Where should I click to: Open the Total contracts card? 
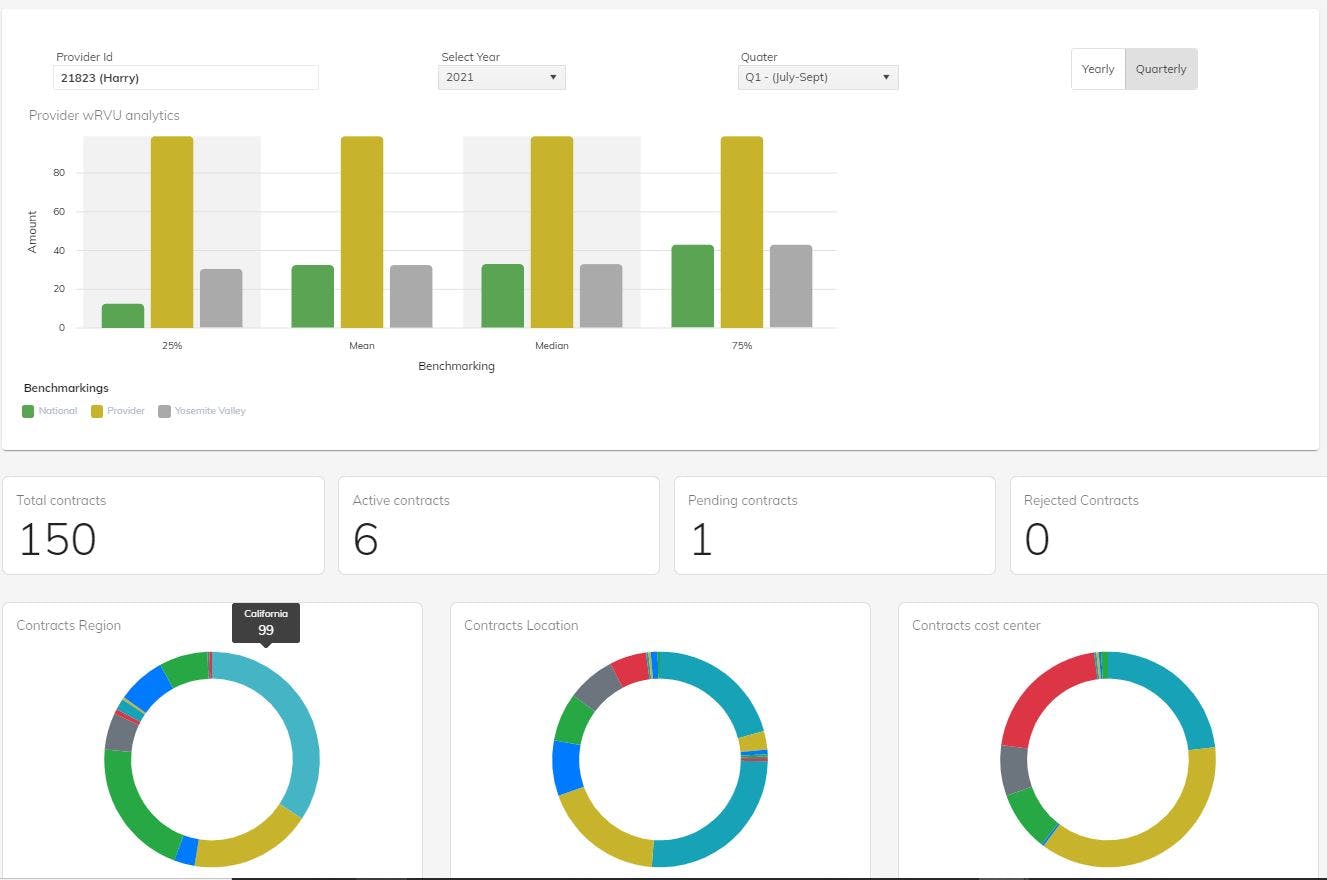pos(163,525)
